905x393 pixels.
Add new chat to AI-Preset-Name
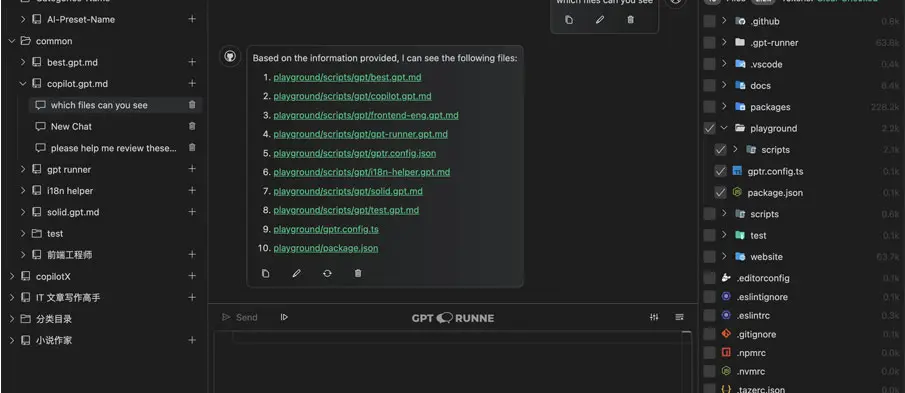192,19
